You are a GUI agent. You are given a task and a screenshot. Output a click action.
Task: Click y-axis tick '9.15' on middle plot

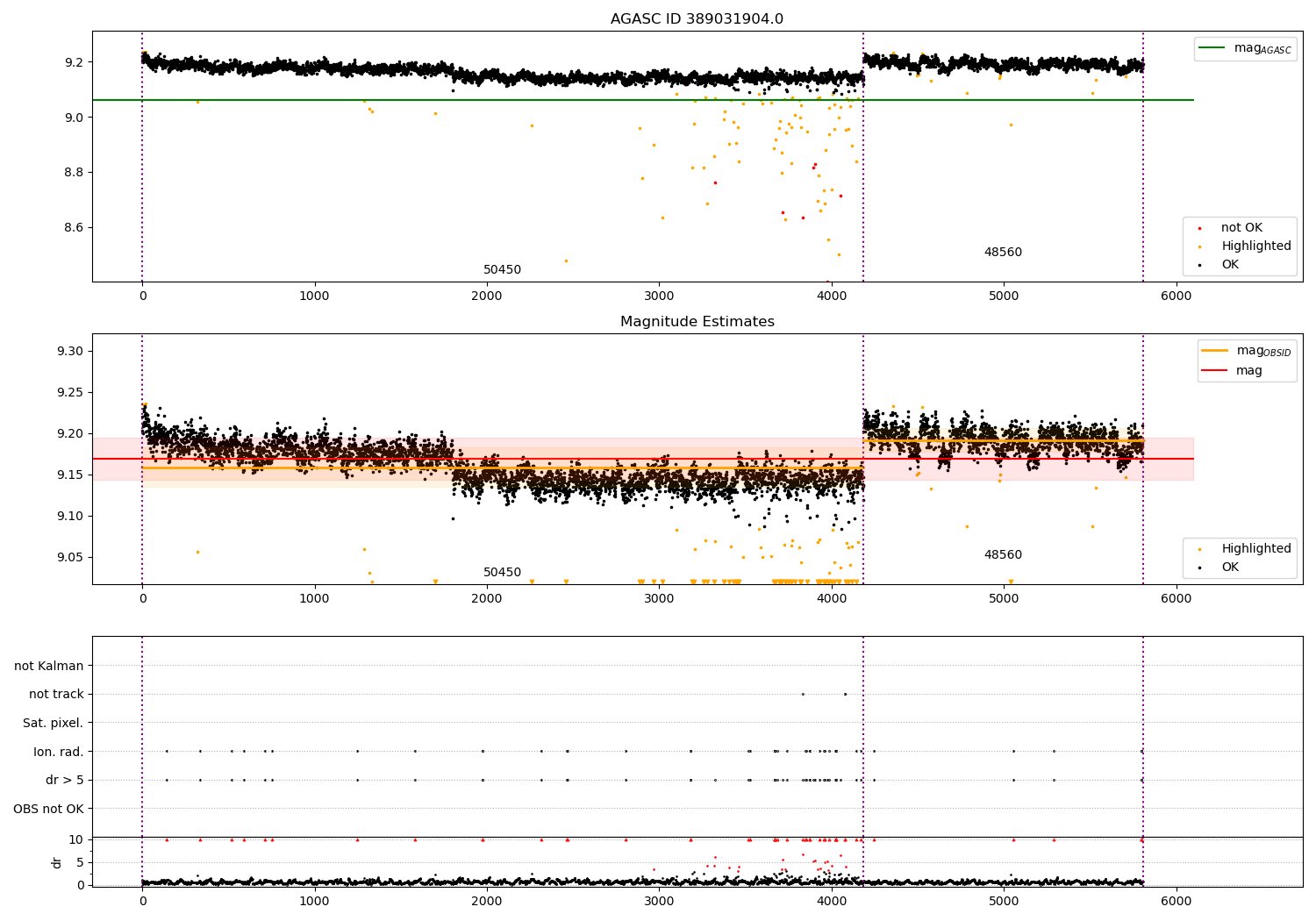[70, 475]
